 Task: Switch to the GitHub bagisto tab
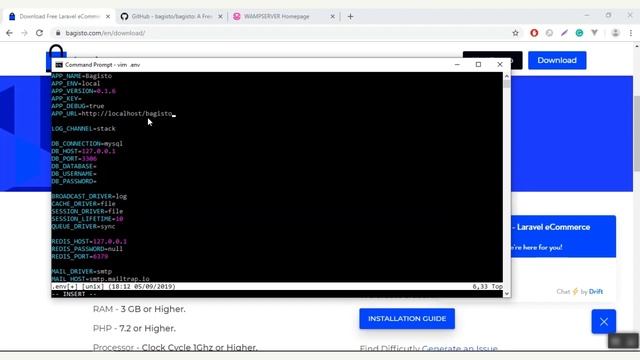[171, 16]
